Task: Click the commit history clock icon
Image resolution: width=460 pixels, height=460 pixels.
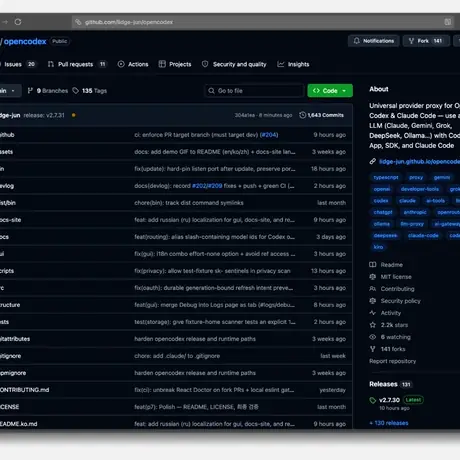Action: point(302,115)
